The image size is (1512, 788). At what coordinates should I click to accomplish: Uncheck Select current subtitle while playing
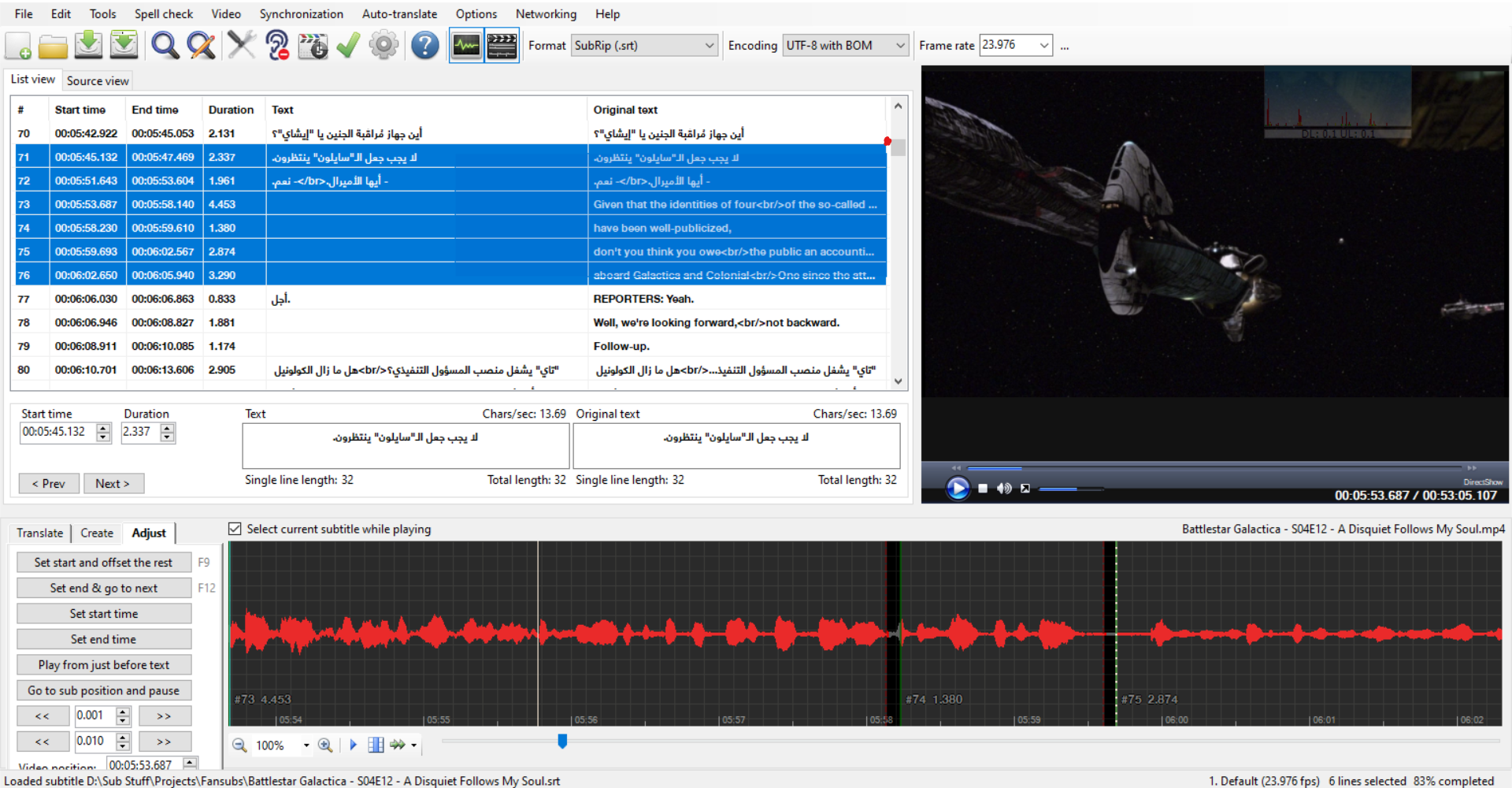point(235,529)
